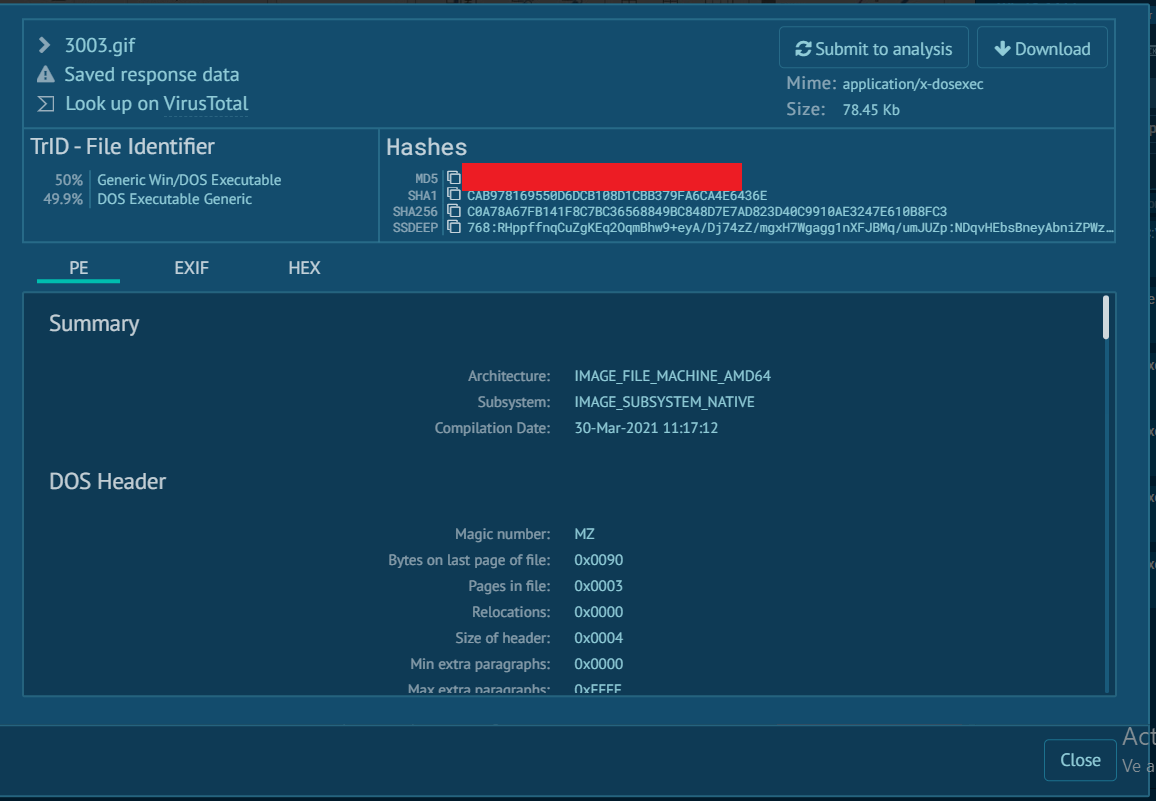The width and height of the screenshot is (1156, 801).
Task: Open the HEX tab
Action: (304, 268)
